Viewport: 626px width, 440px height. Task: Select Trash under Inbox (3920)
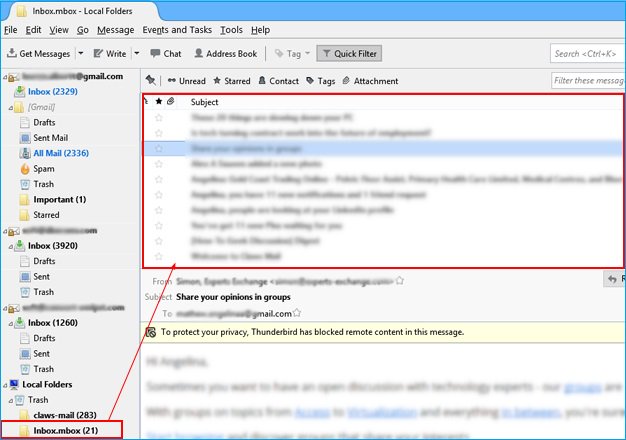(43, 292)
